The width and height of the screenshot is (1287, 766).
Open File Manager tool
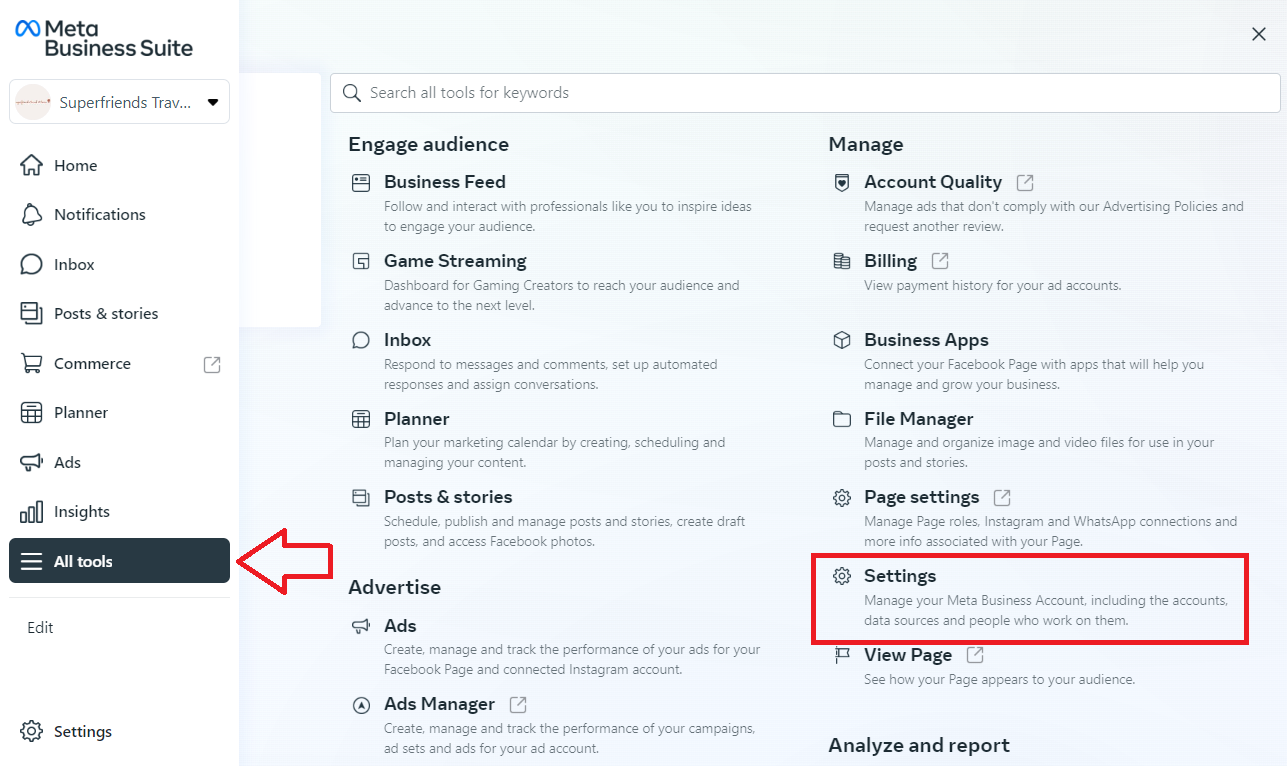coord(918,419)
